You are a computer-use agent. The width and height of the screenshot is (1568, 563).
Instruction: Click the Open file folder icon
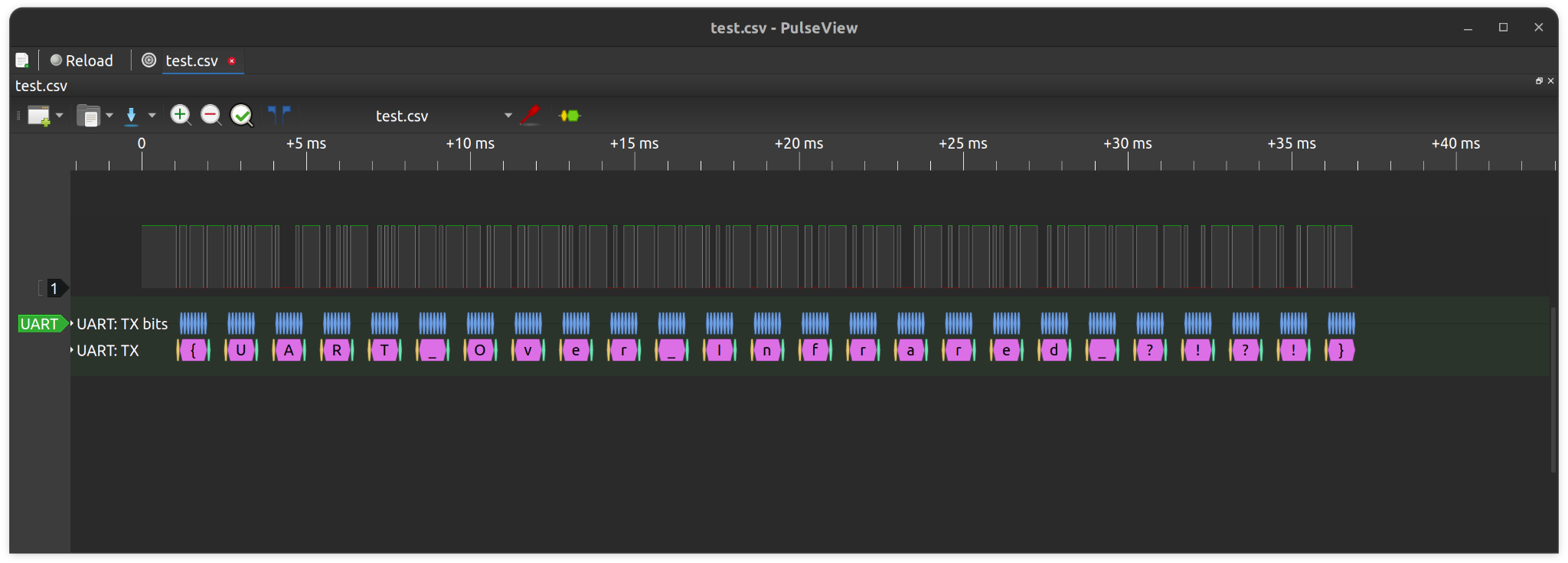88,116
